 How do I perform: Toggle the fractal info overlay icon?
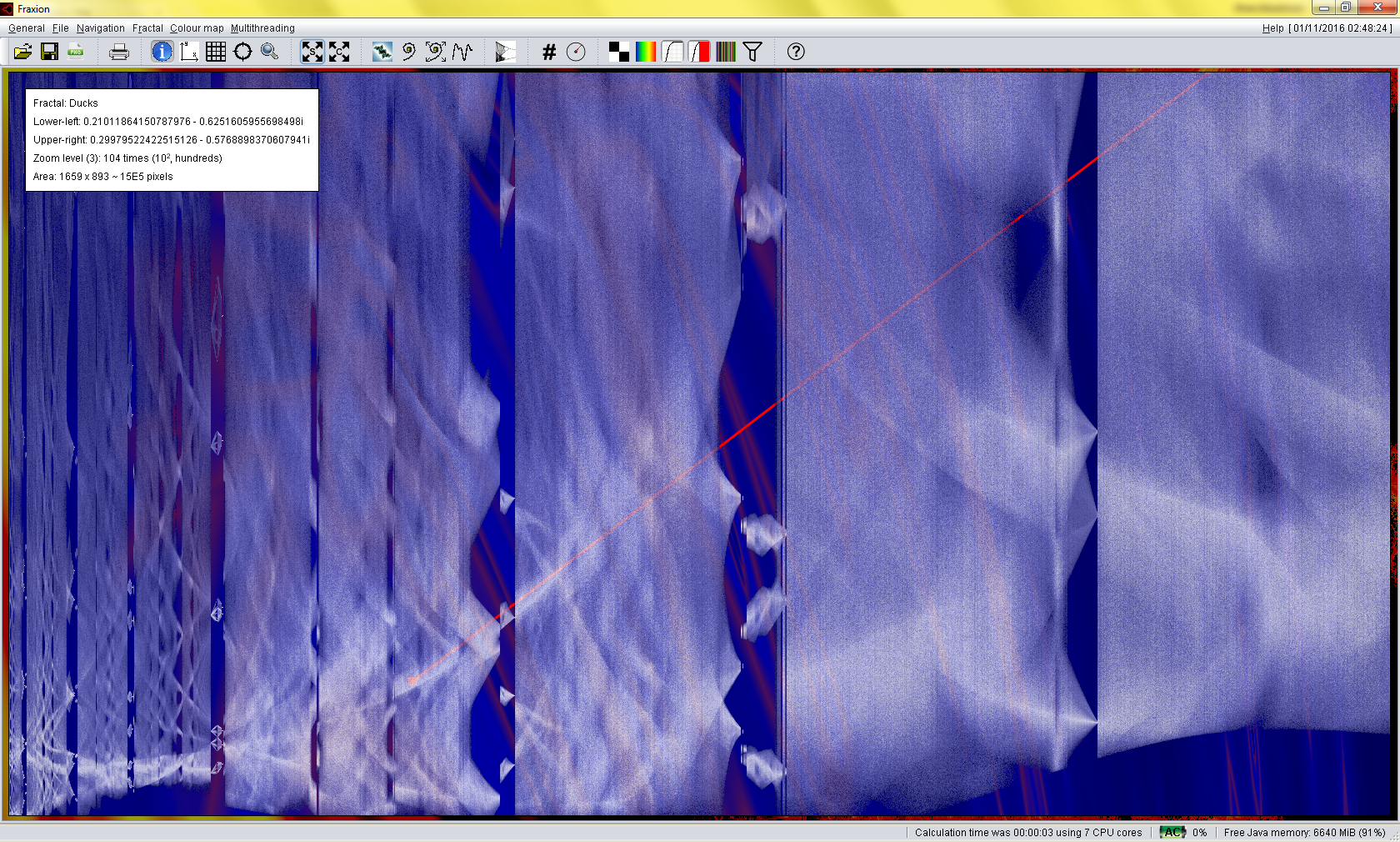(162, 52)
